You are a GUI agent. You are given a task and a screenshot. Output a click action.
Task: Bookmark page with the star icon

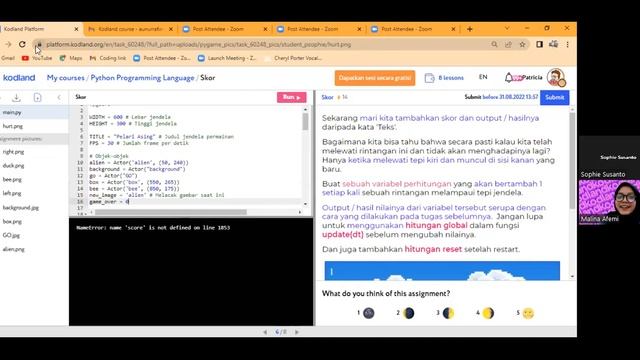click(522, 44)
